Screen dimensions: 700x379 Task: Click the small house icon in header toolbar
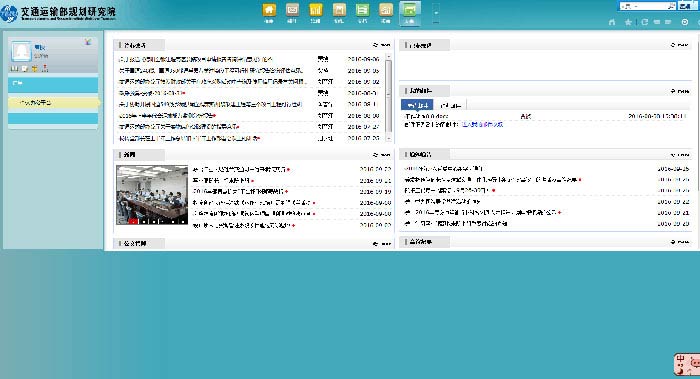click(612, 22)
